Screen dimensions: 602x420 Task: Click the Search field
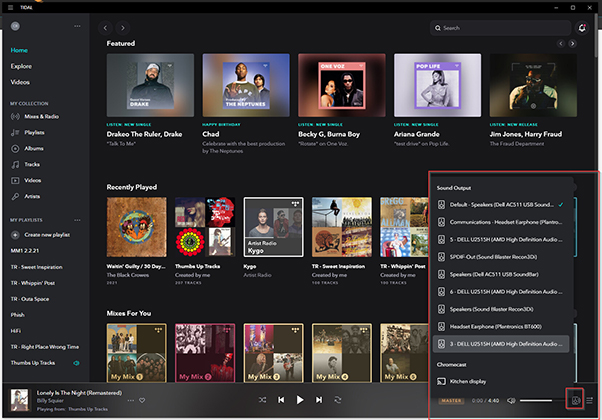pyautogui.click(x=501, y=28)
